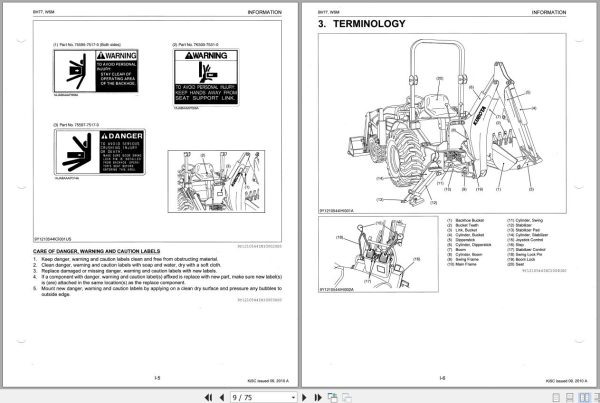The image size is (600, 403).
Task: Go to next page arrow
Action: (x=305, y=398)
